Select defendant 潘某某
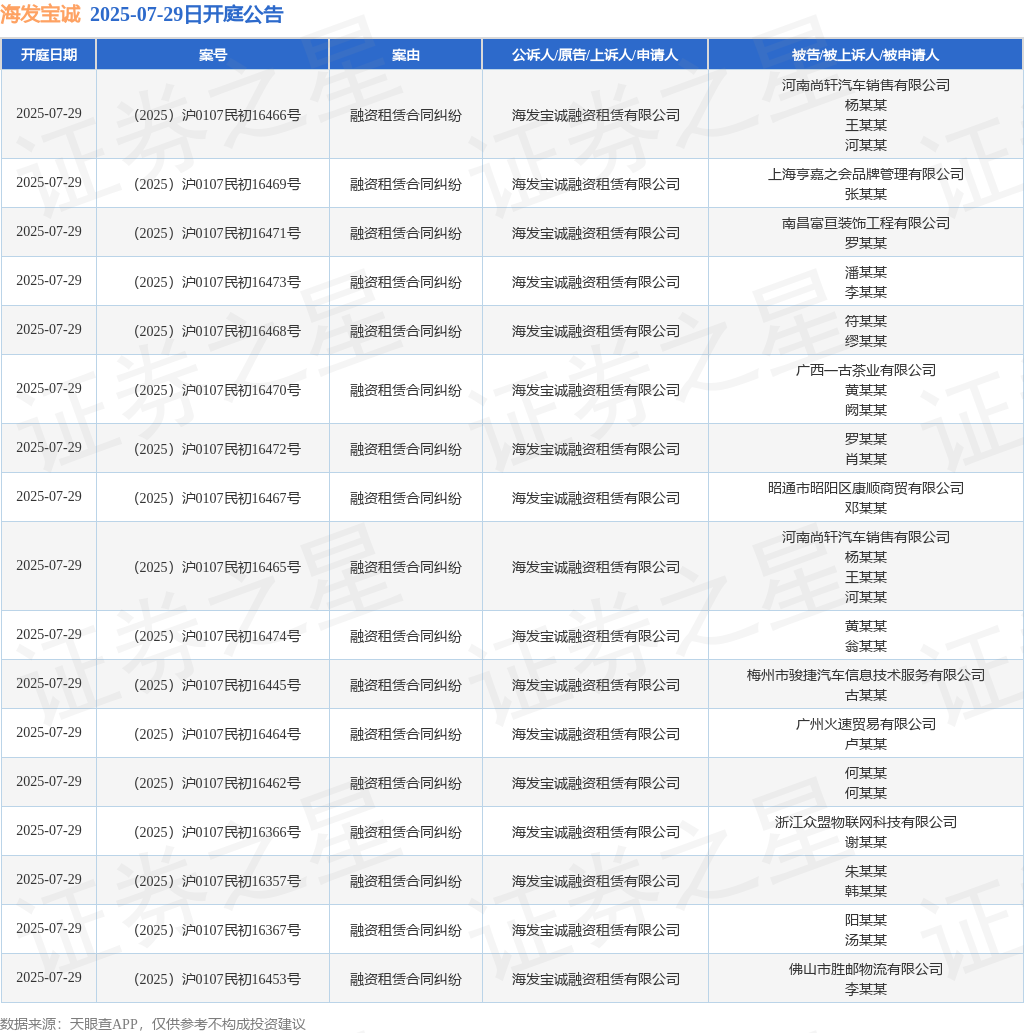 point(865,272)
